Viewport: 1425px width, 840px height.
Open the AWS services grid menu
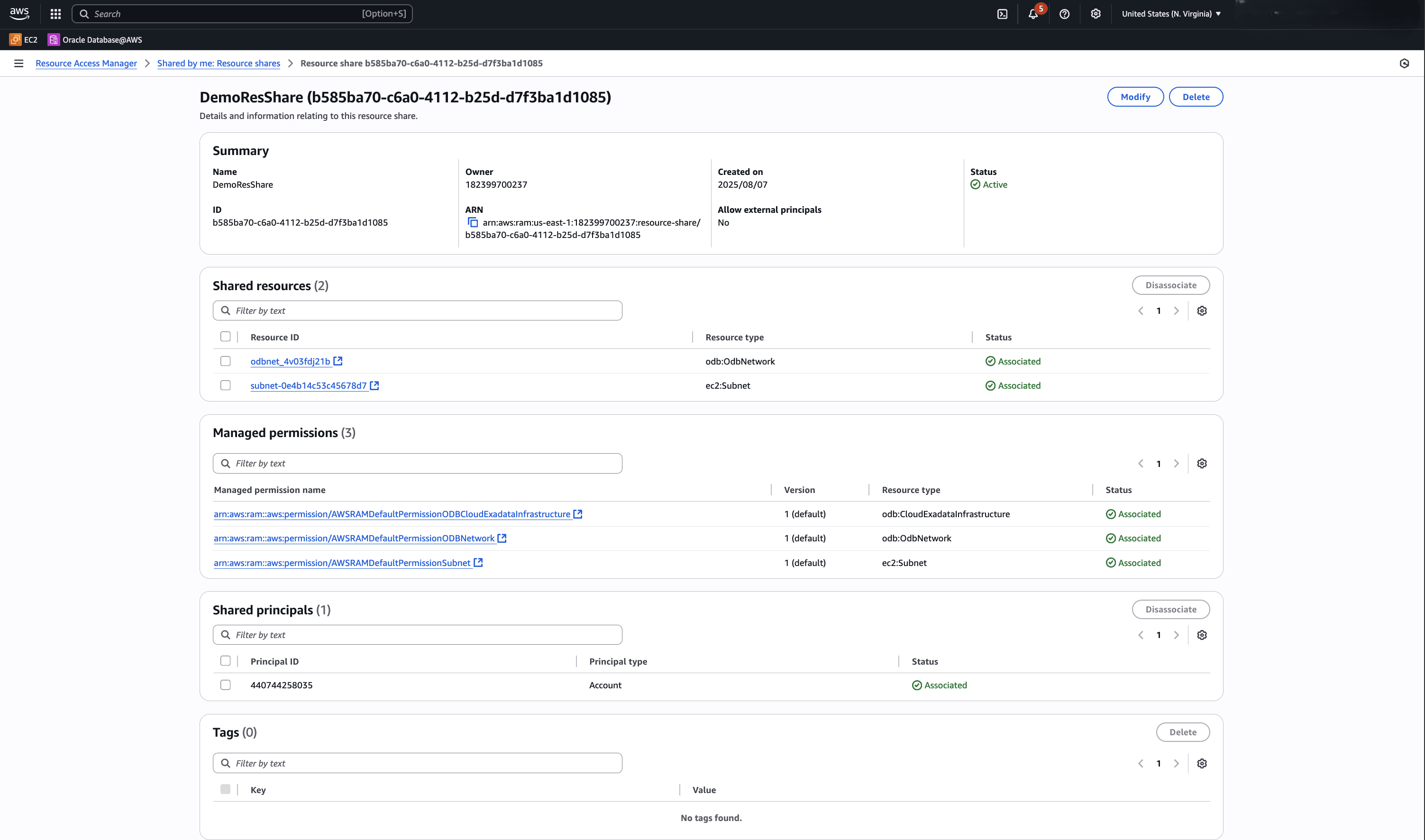(55, 14)
